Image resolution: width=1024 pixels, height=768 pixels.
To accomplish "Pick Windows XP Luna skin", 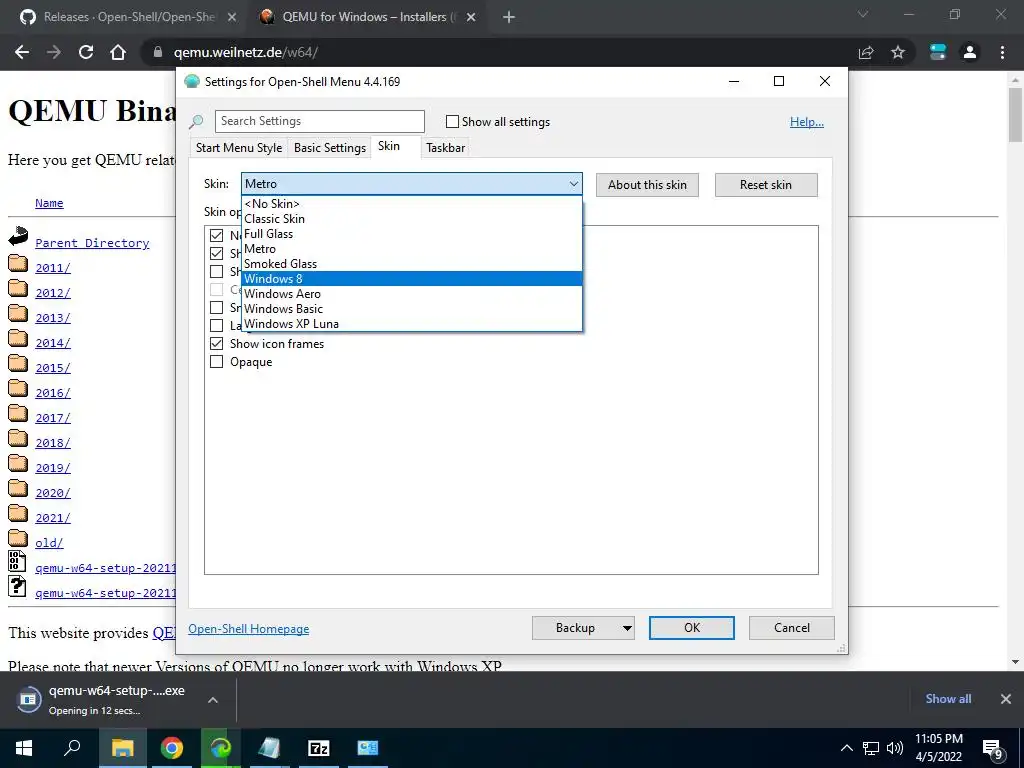I will pyautogui.click(x=411, y=324).
